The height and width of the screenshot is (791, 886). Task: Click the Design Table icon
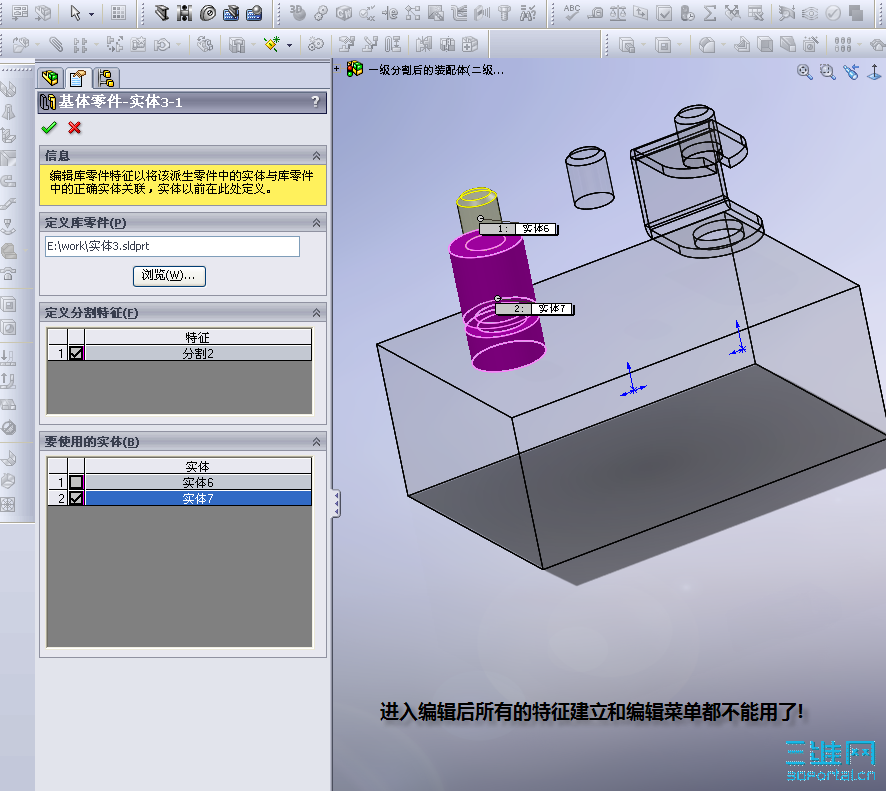[755, 13]
